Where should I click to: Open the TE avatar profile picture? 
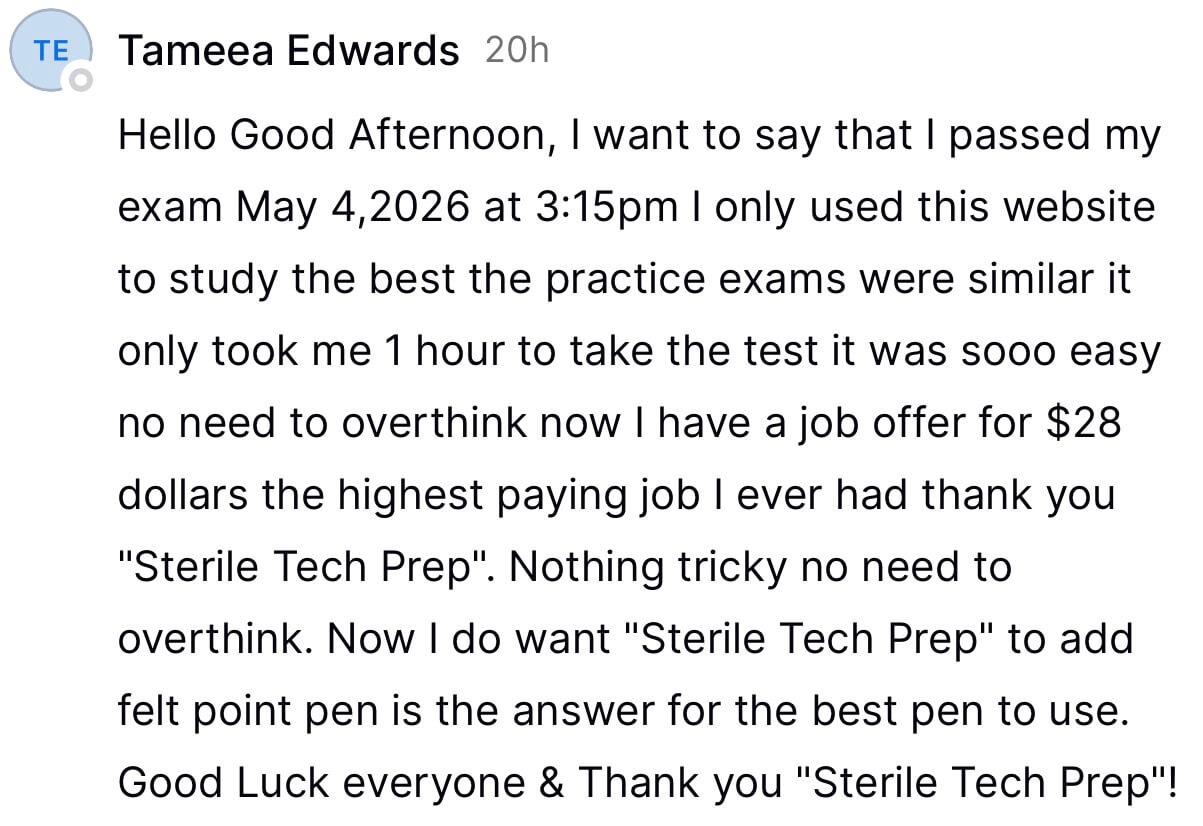50,51
